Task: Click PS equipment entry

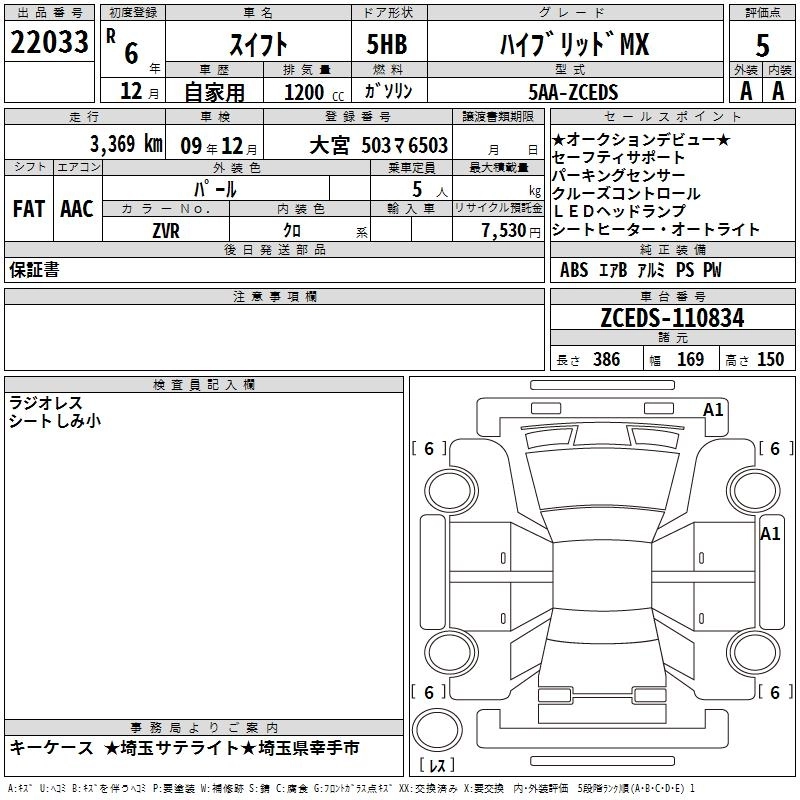Action: (x=685, y=270)
